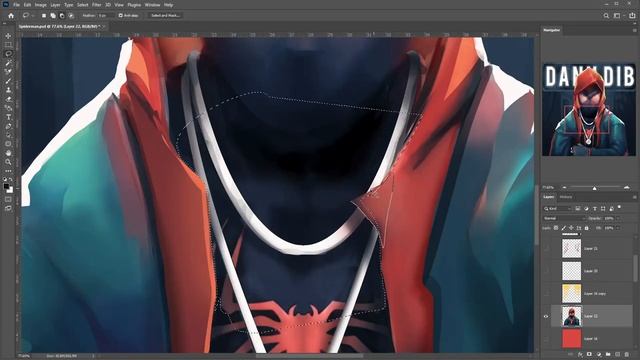Open the Lasso tool preset picker arrow

[x=32, y=16]
